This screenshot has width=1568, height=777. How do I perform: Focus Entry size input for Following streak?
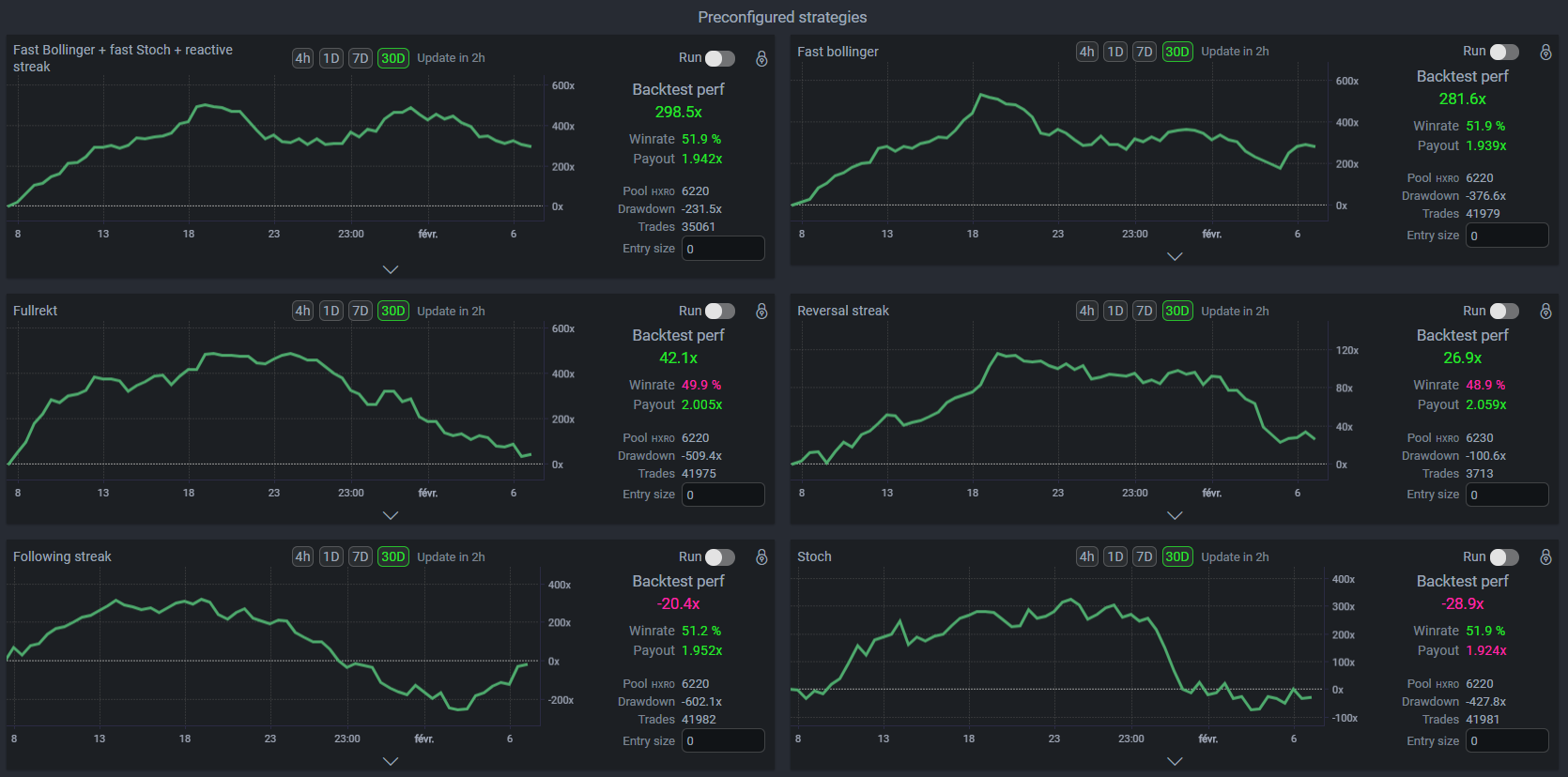pyautogui.click(x=723, y=740)
